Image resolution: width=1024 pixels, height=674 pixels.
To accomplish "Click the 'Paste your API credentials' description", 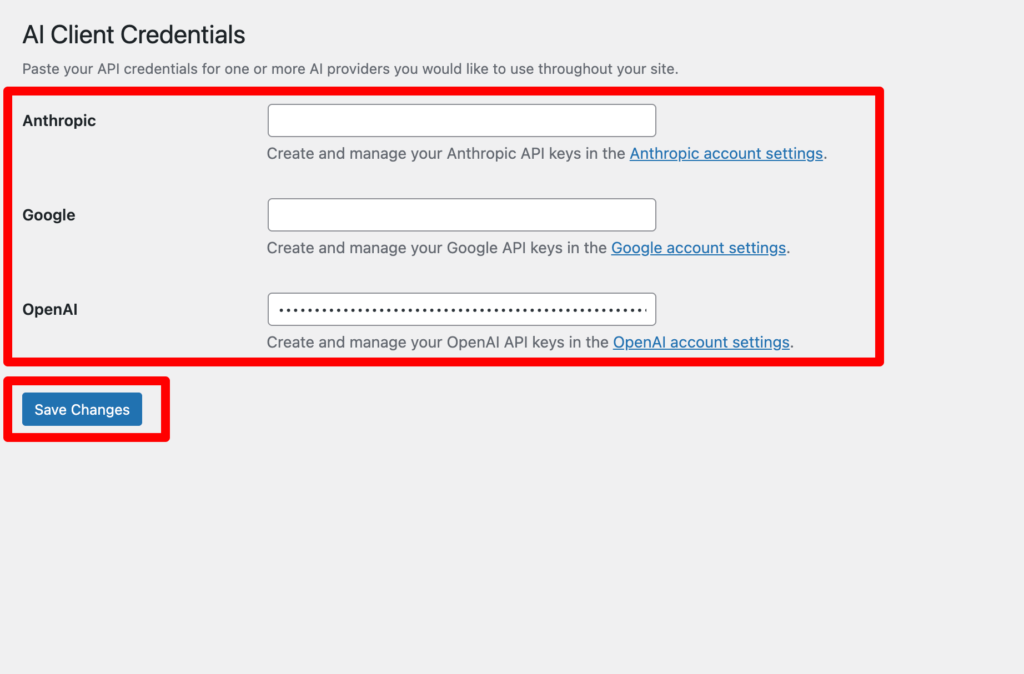I will pos(350,69).
